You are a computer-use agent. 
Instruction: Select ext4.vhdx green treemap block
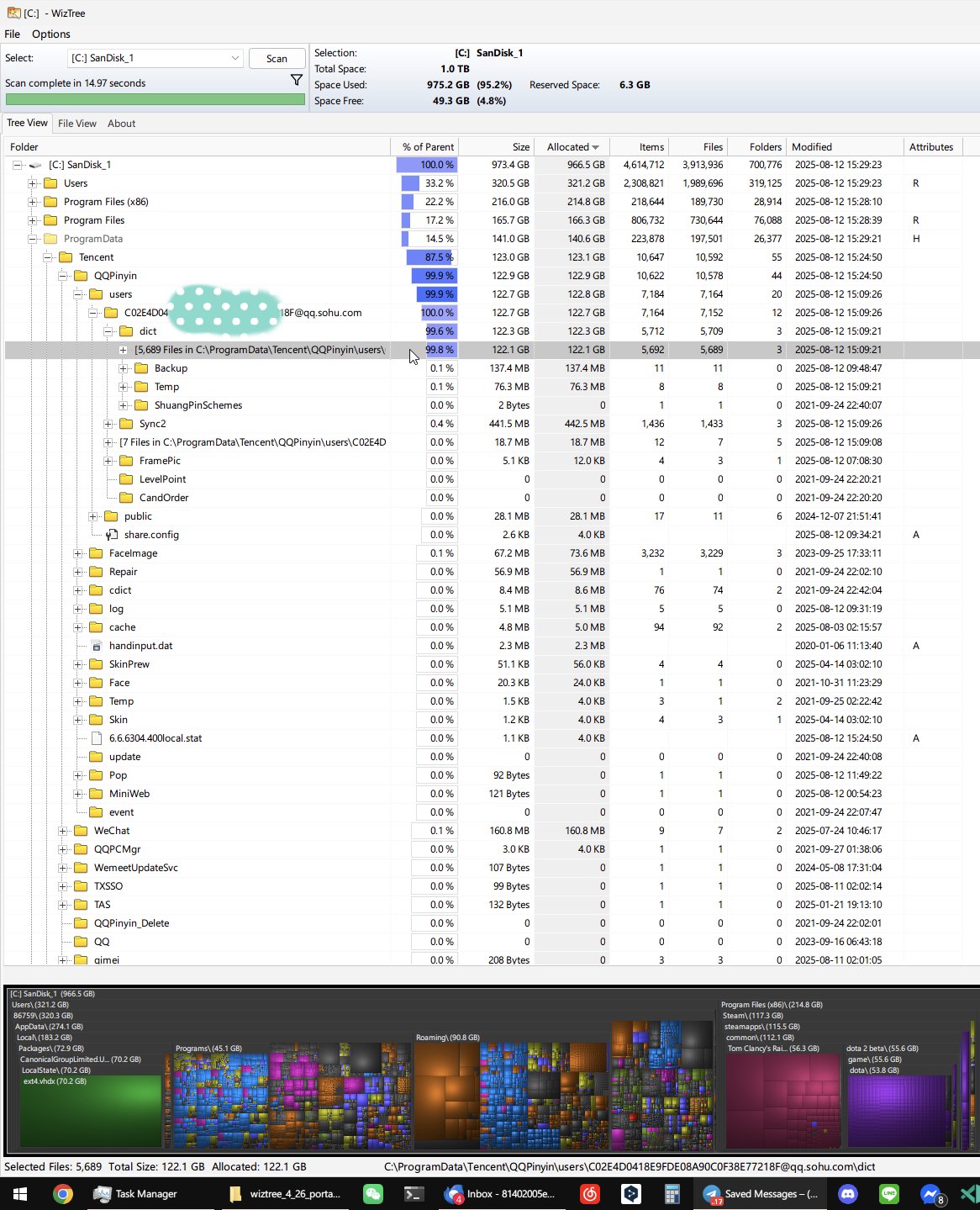coord(91,1110)
